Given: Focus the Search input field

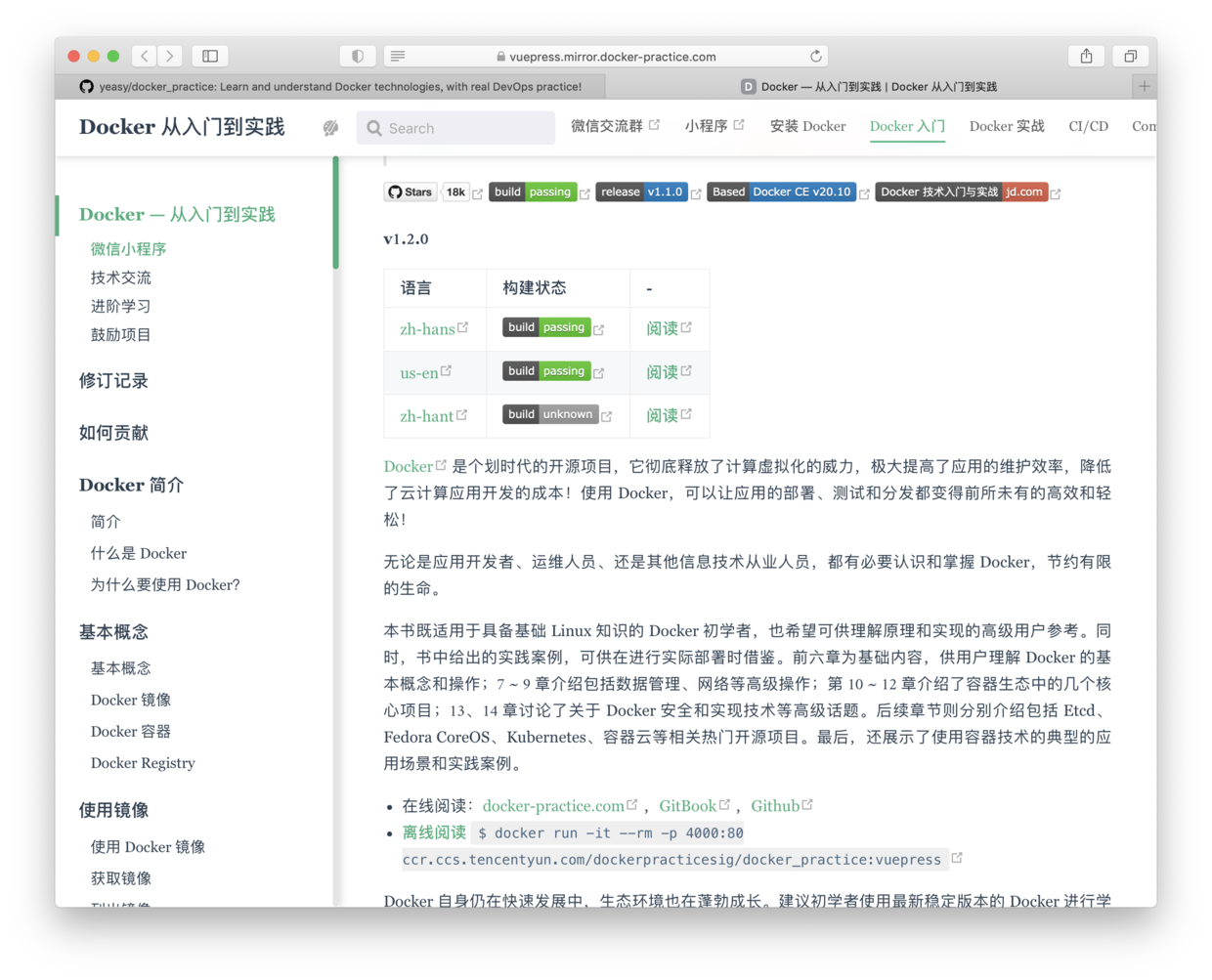Looking at the screenshot, I should tap(455, 128).
